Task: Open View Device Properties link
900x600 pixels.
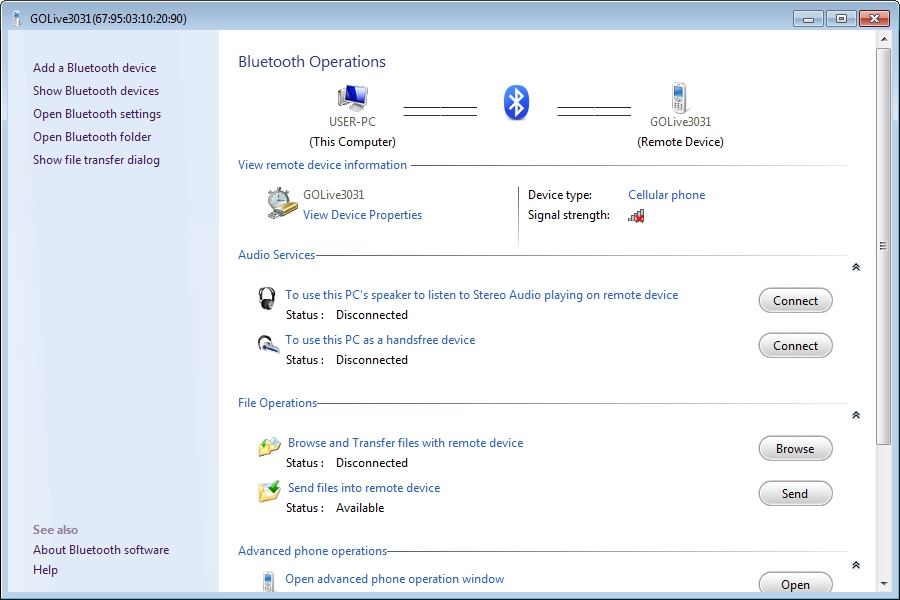Action: [363, 215]
